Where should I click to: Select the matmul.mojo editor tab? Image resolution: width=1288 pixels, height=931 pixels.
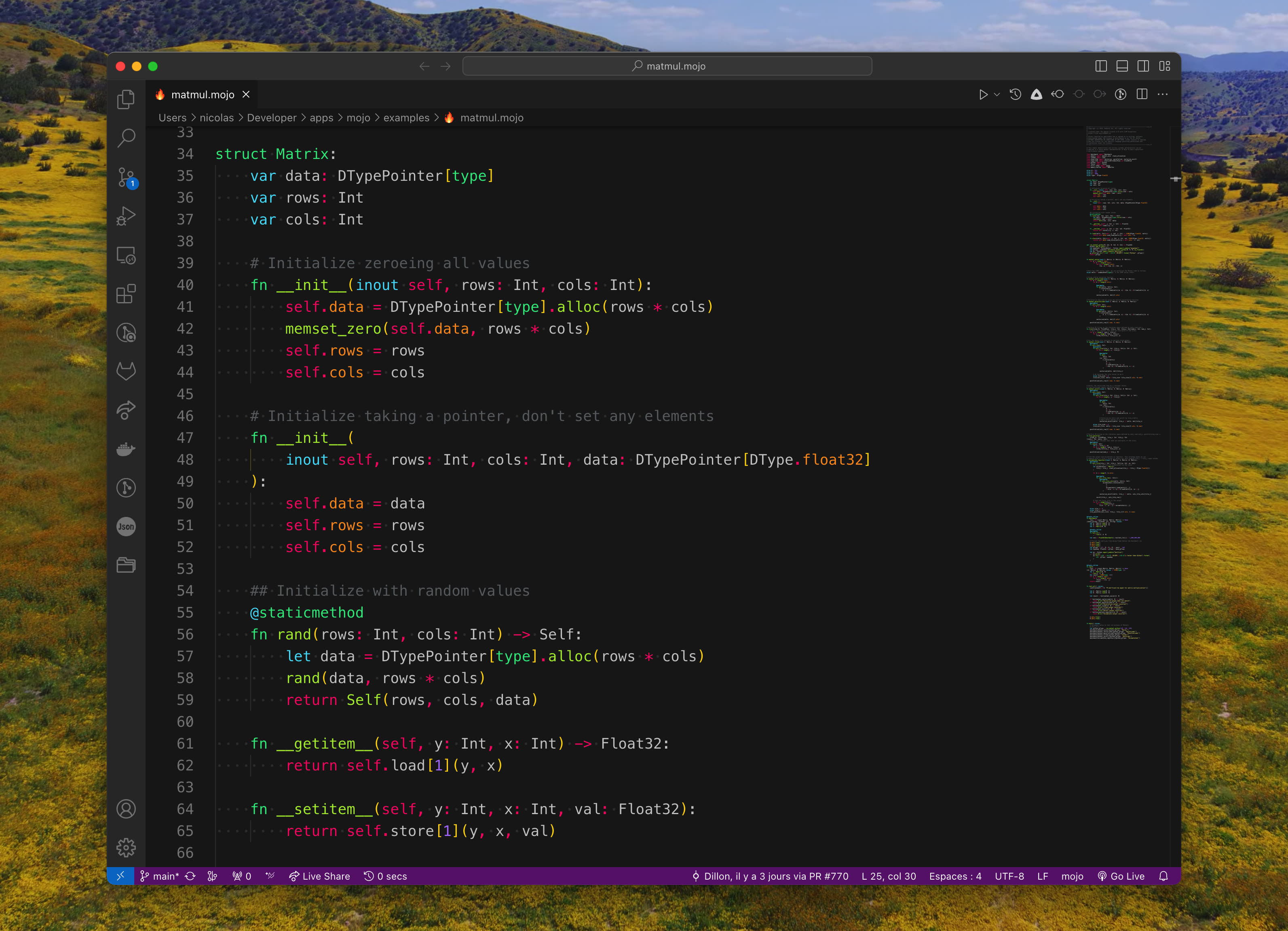point(202,95)
